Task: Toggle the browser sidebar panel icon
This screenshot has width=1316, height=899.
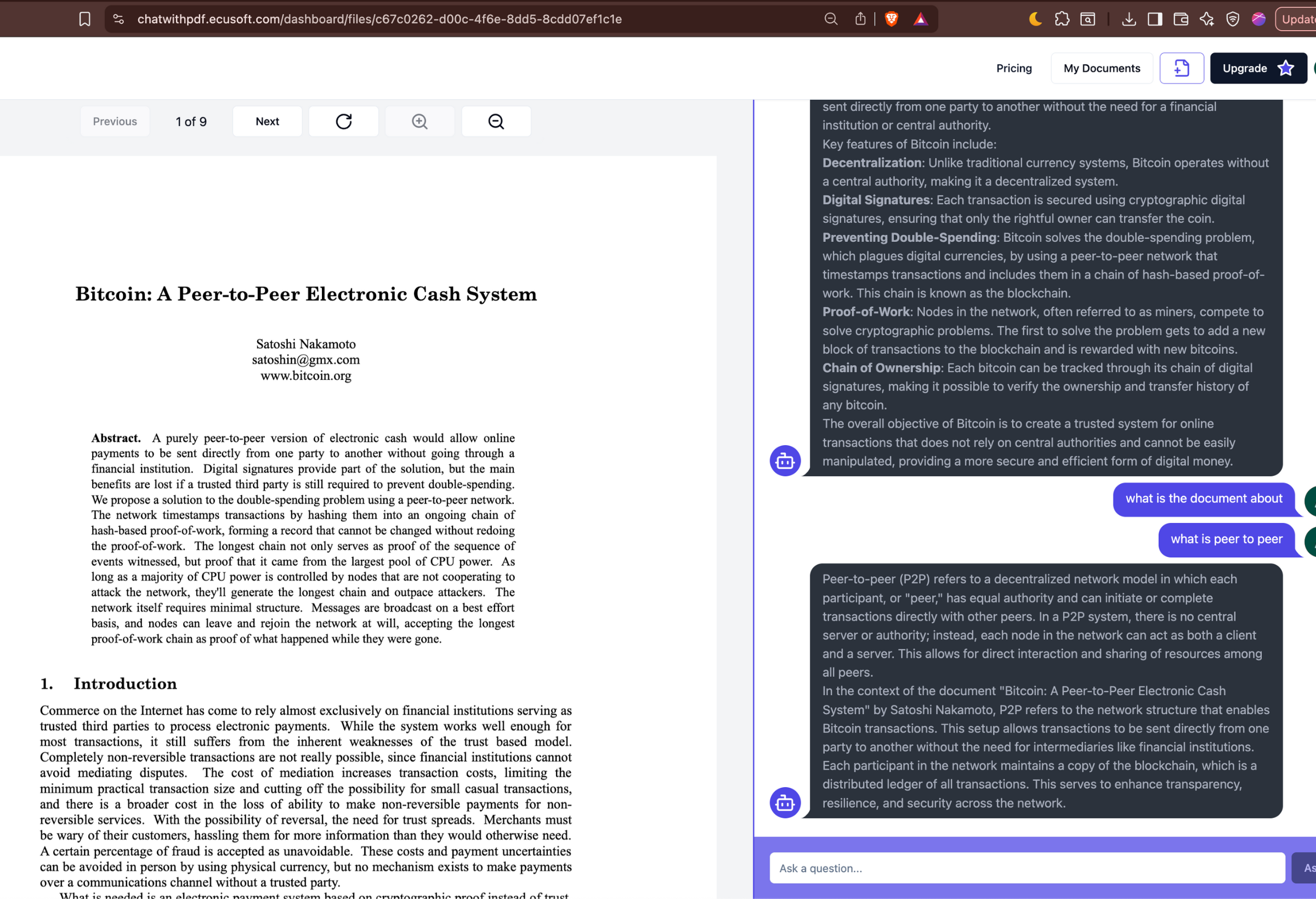Action: click(1155, 19)
